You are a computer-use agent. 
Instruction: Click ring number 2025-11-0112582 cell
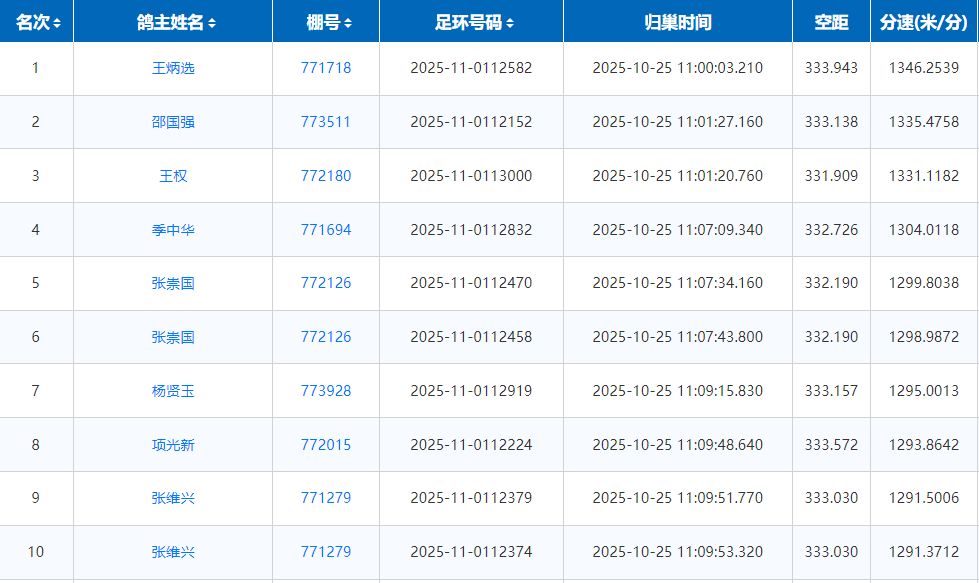click(x=471, y=68)
